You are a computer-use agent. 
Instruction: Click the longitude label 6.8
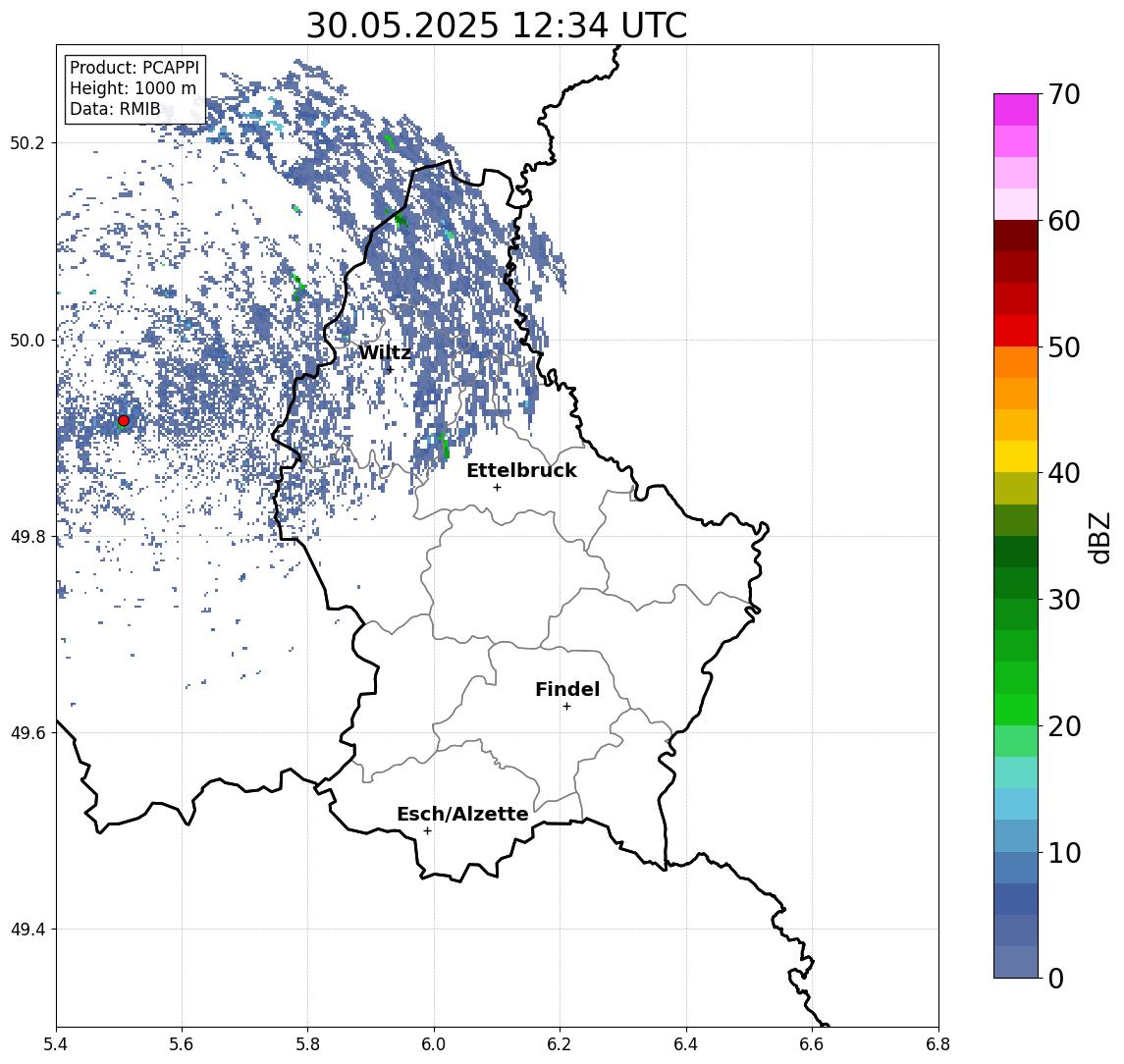click(938, 1044)
